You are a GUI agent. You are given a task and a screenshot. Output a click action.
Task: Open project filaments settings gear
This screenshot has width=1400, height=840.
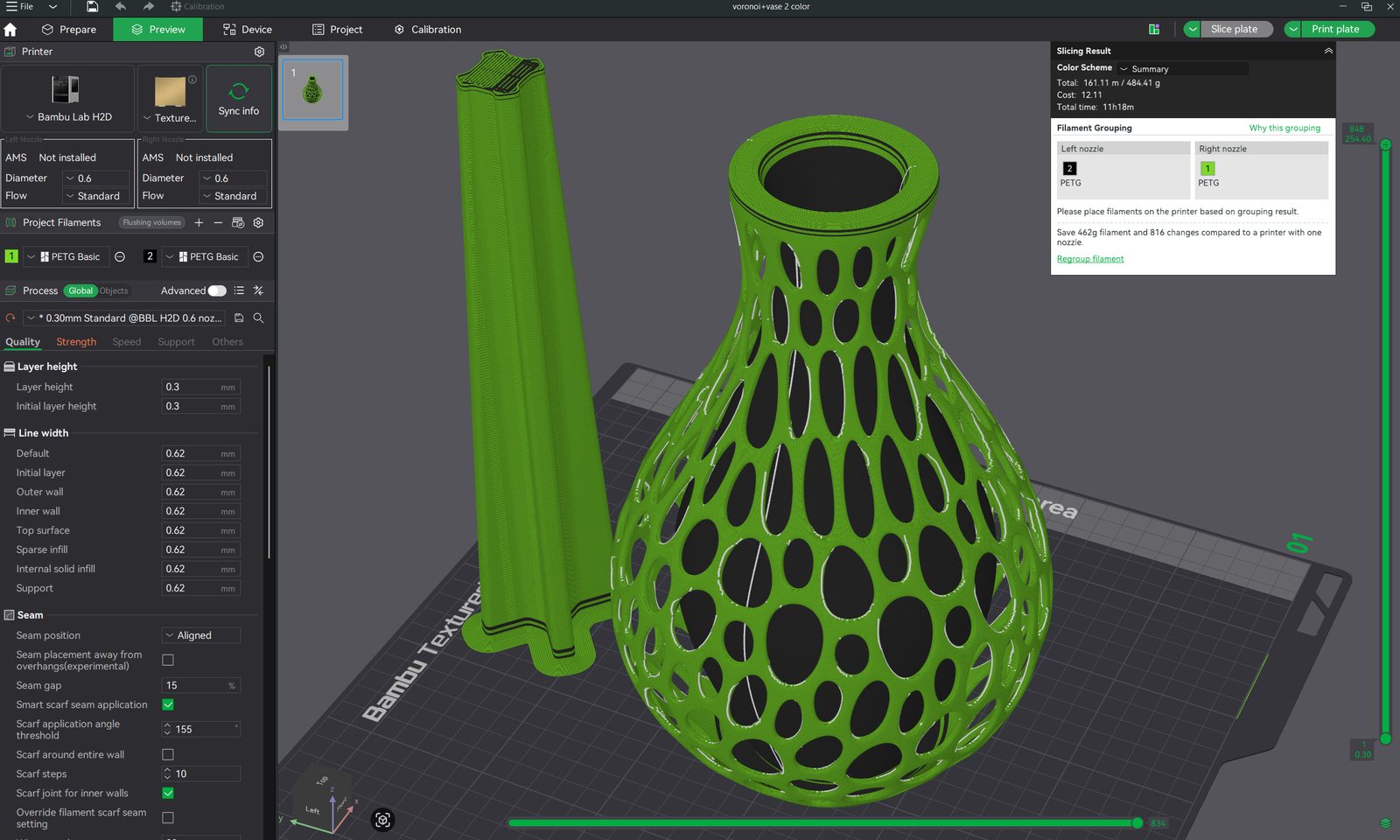pyautogui.click(x=258, y=223)
